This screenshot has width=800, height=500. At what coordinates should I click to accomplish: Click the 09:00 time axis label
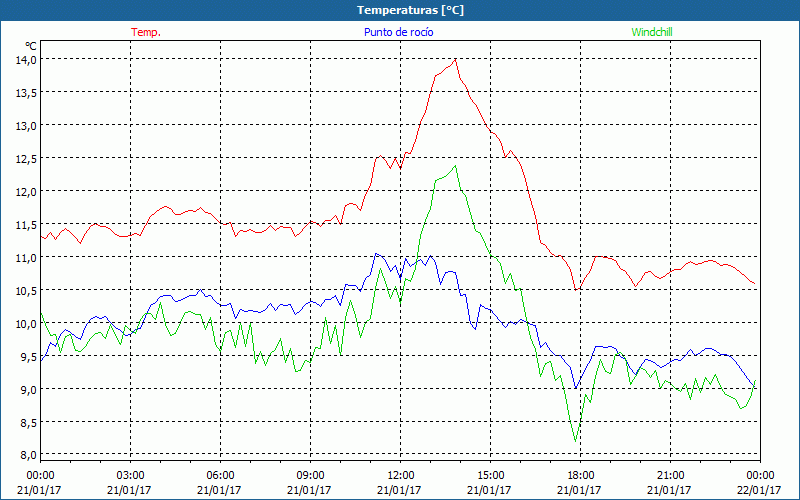[310, 475]
